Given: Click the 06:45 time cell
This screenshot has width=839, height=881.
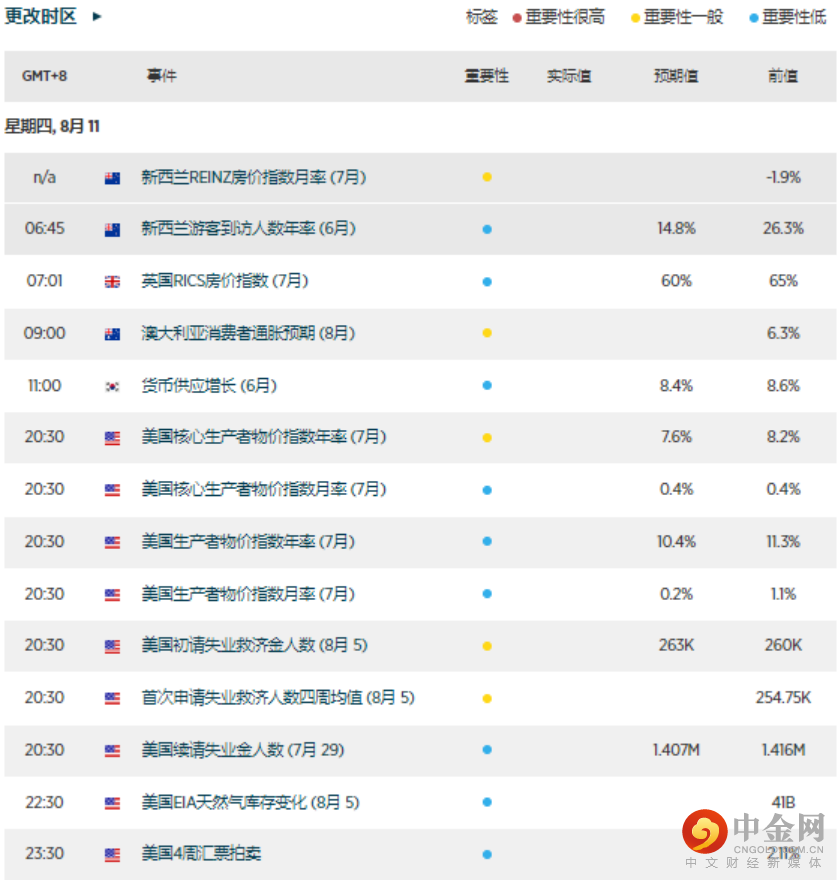Looking at the screenshot, I should click(44, 229).
